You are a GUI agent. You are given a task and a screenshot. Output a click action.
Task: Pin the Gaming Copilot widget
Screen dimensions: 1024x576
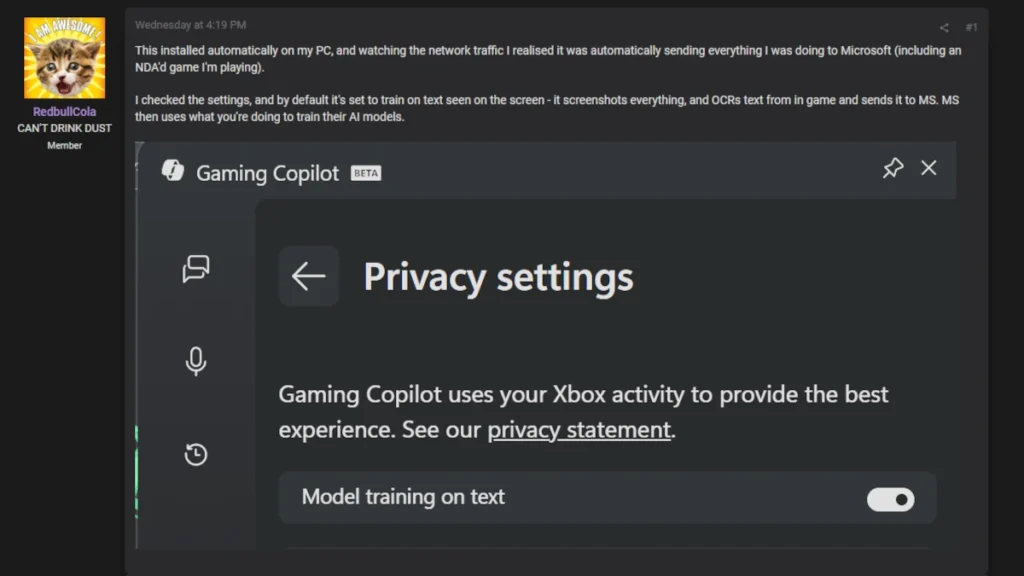click(892, 169)
